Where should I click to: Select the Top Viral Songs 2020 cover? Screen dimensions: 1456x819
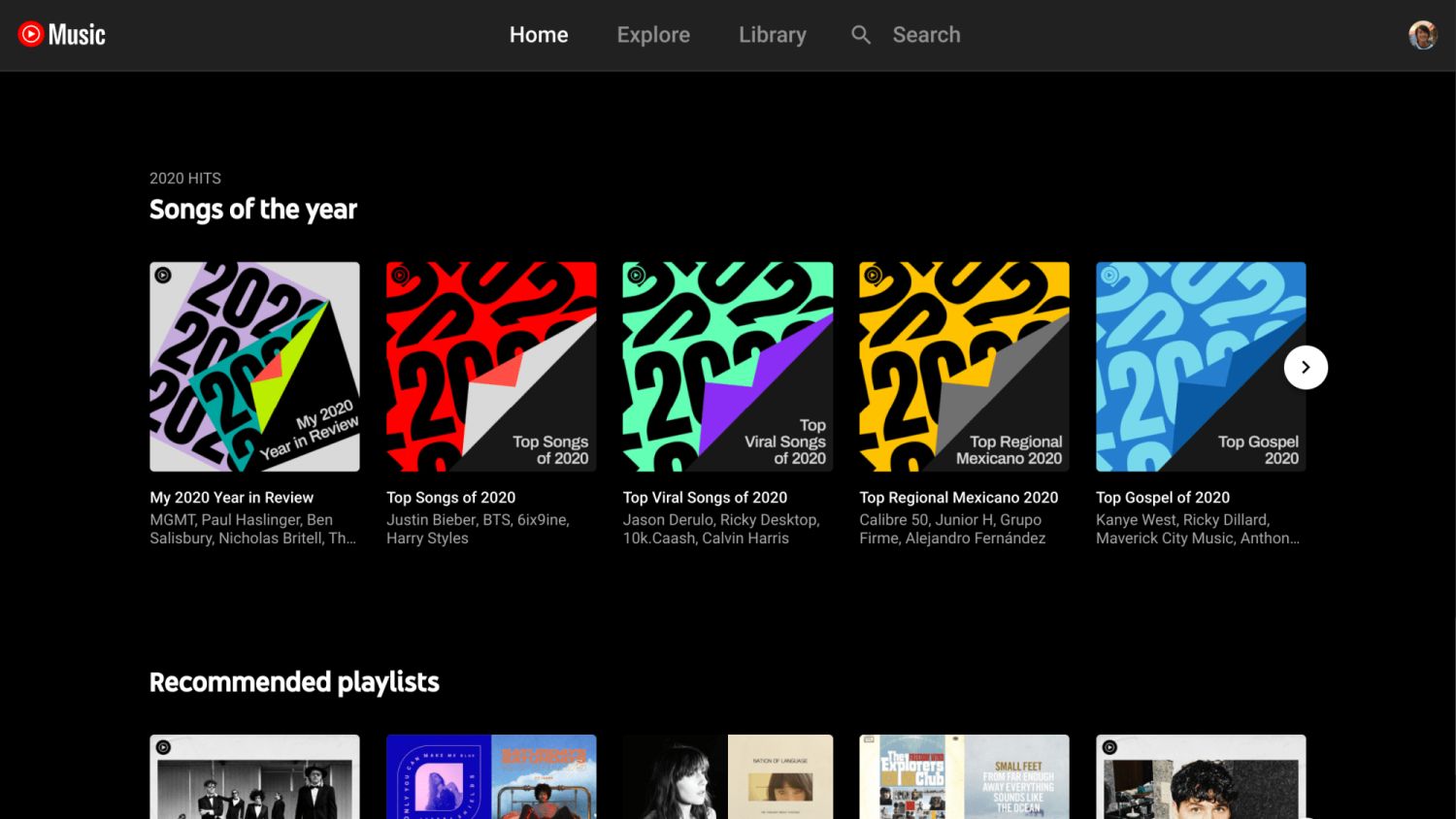727,367
